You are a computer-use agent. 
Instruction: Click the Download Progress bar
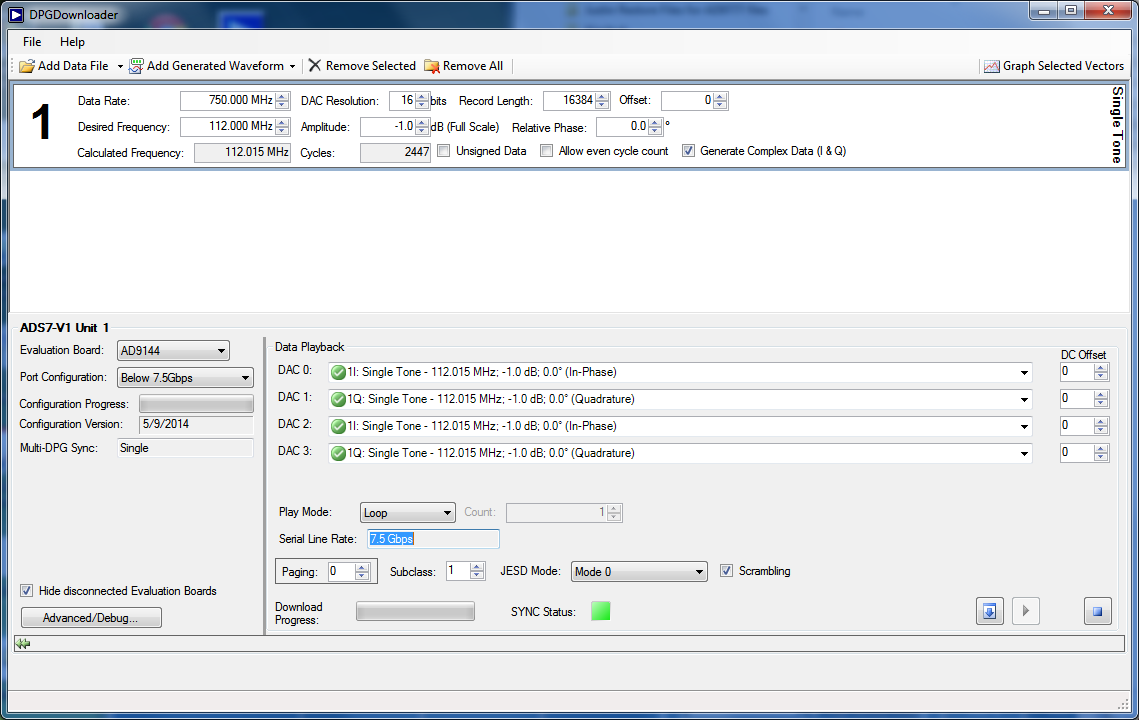415,611
